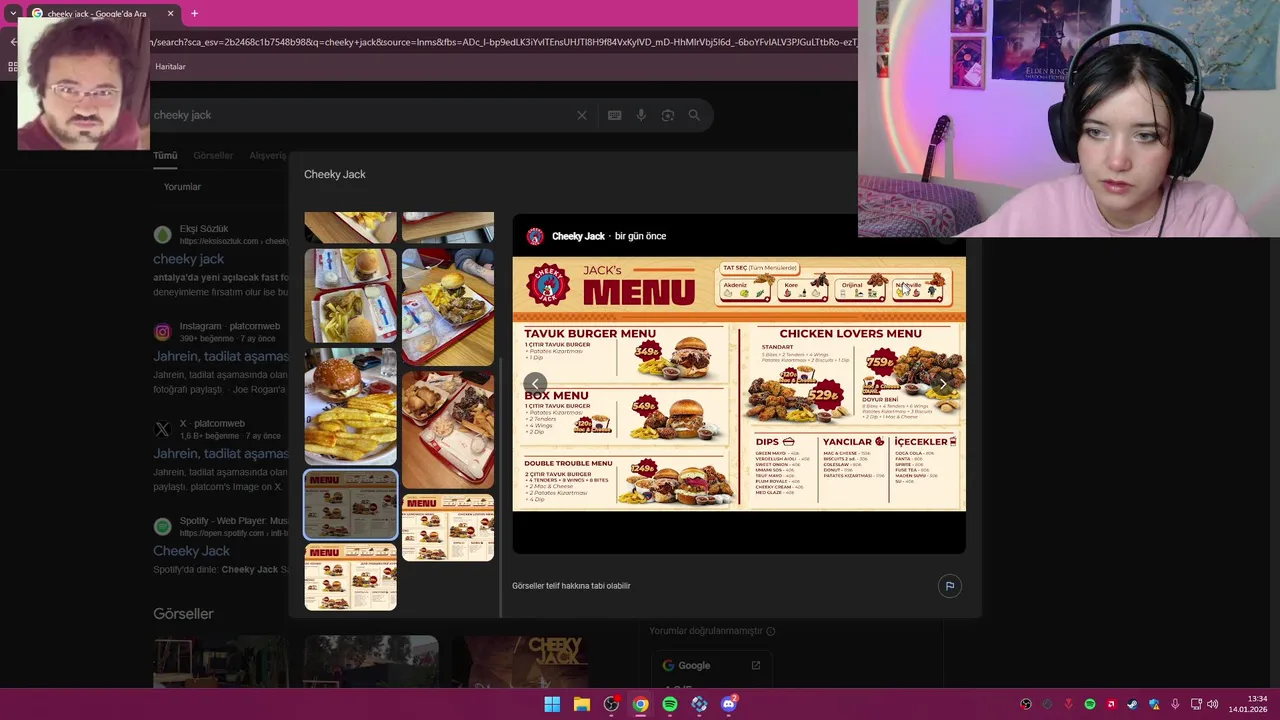The image size is (1280, 720).
Task: Open a new Chrome tab
Action: pyautogui.click(x=194, y=13)
